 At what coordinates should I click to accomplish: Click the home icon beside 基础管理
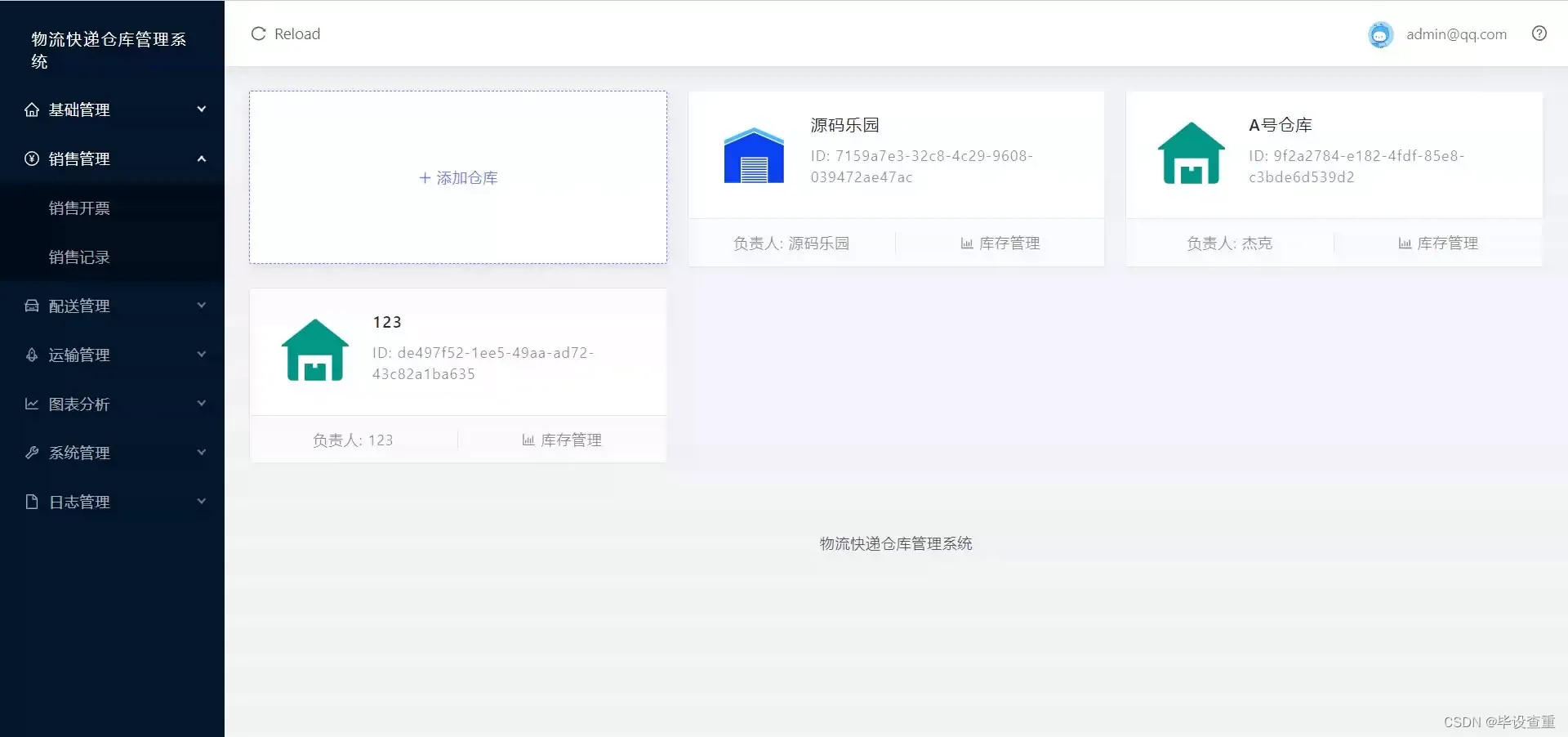coord(32,109)
